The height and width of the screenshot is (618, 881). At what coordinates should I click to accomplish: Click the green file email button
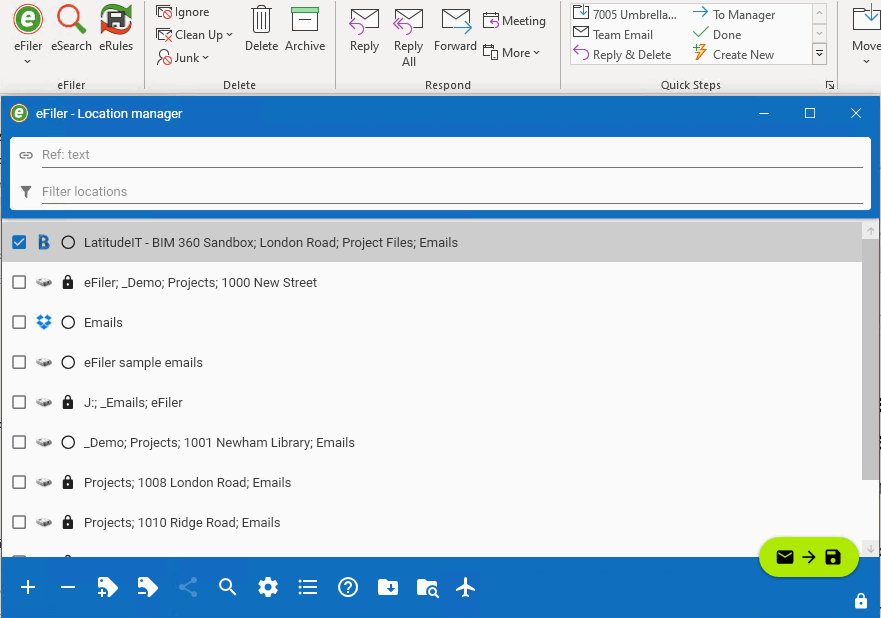click(x=809, y=557)
